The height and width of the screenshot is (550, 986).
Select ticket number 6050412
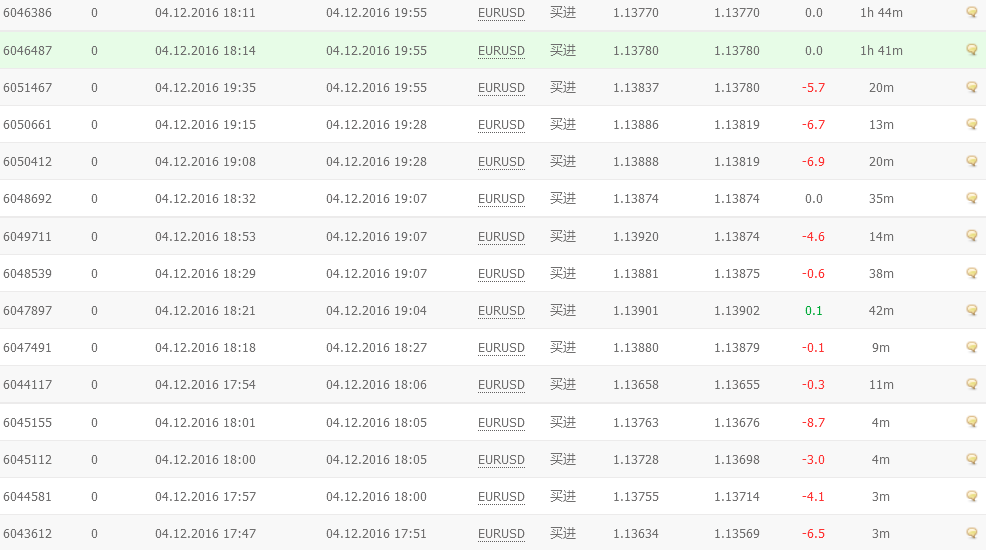pyautogui.click(x=28, y=162)
